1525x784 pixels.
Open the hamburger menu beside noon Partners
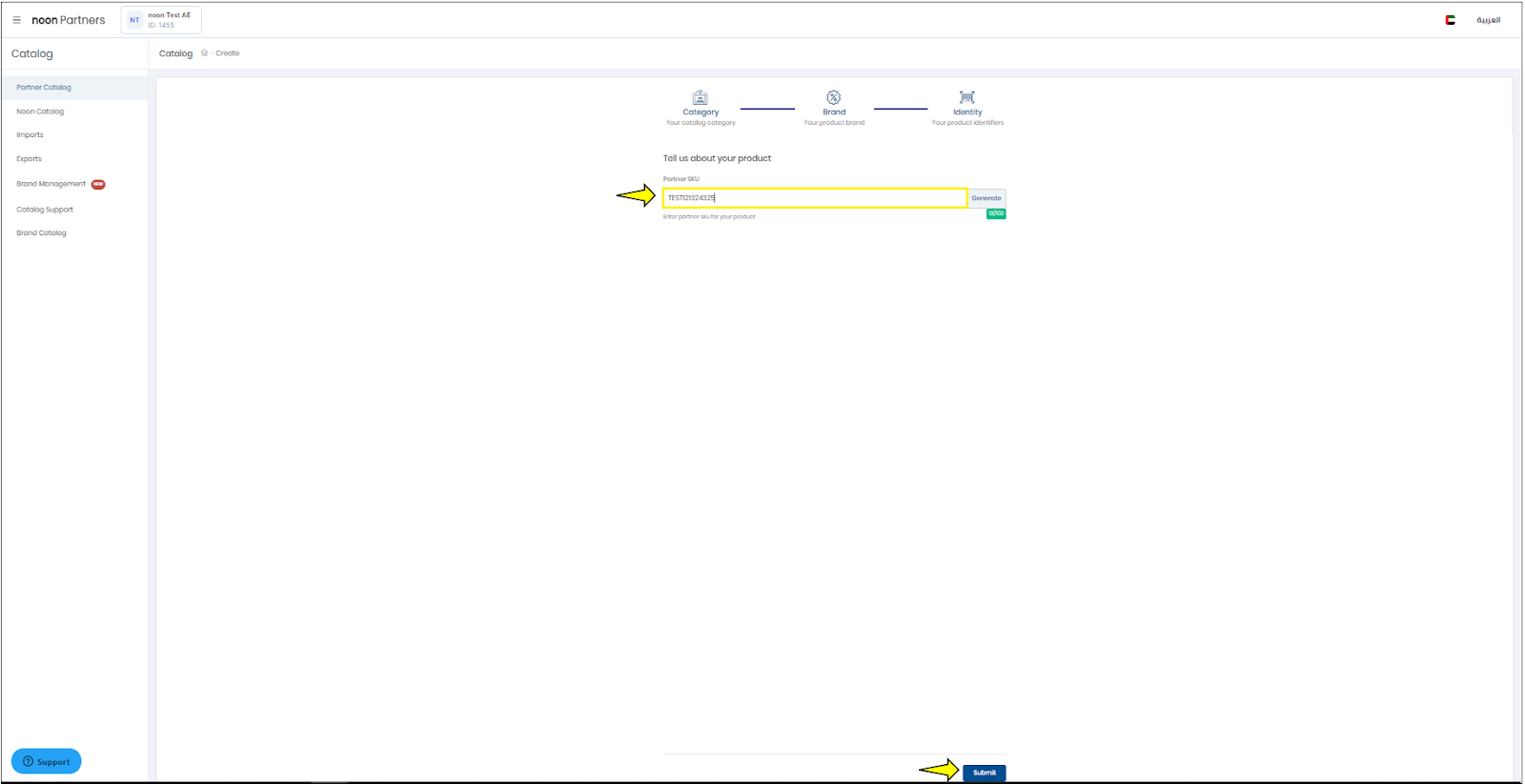click(16, 20)
